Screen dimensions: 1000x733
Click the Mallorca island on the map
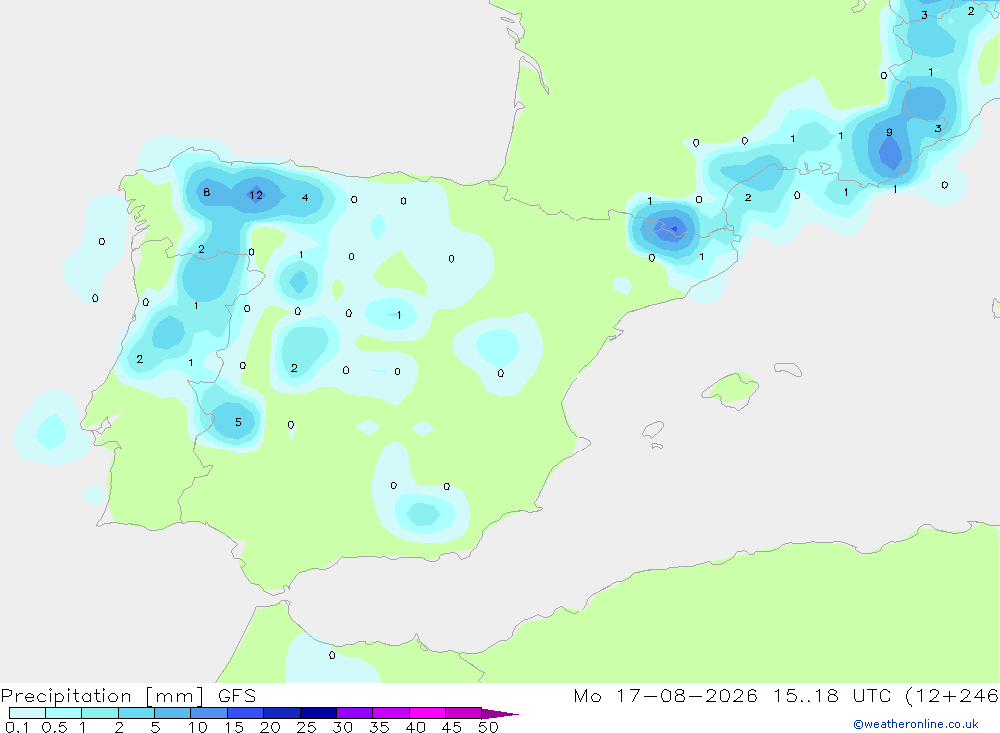tap(731, 389)
